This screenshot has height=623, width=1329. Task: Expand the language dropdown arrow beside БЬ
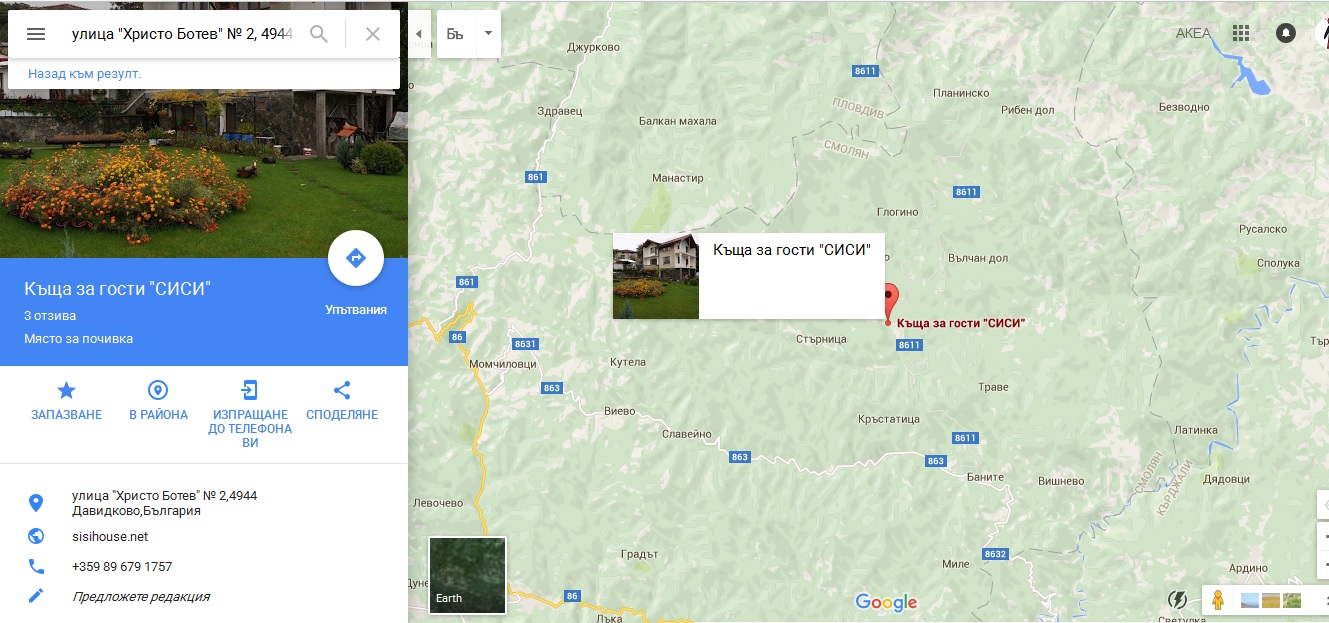pyautogui.click(x=488, y=34)
